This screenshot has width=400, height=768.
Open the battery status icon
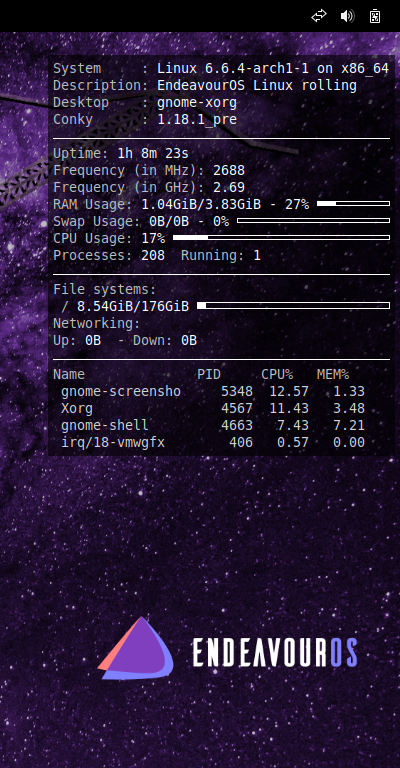(x=375, y=16)
